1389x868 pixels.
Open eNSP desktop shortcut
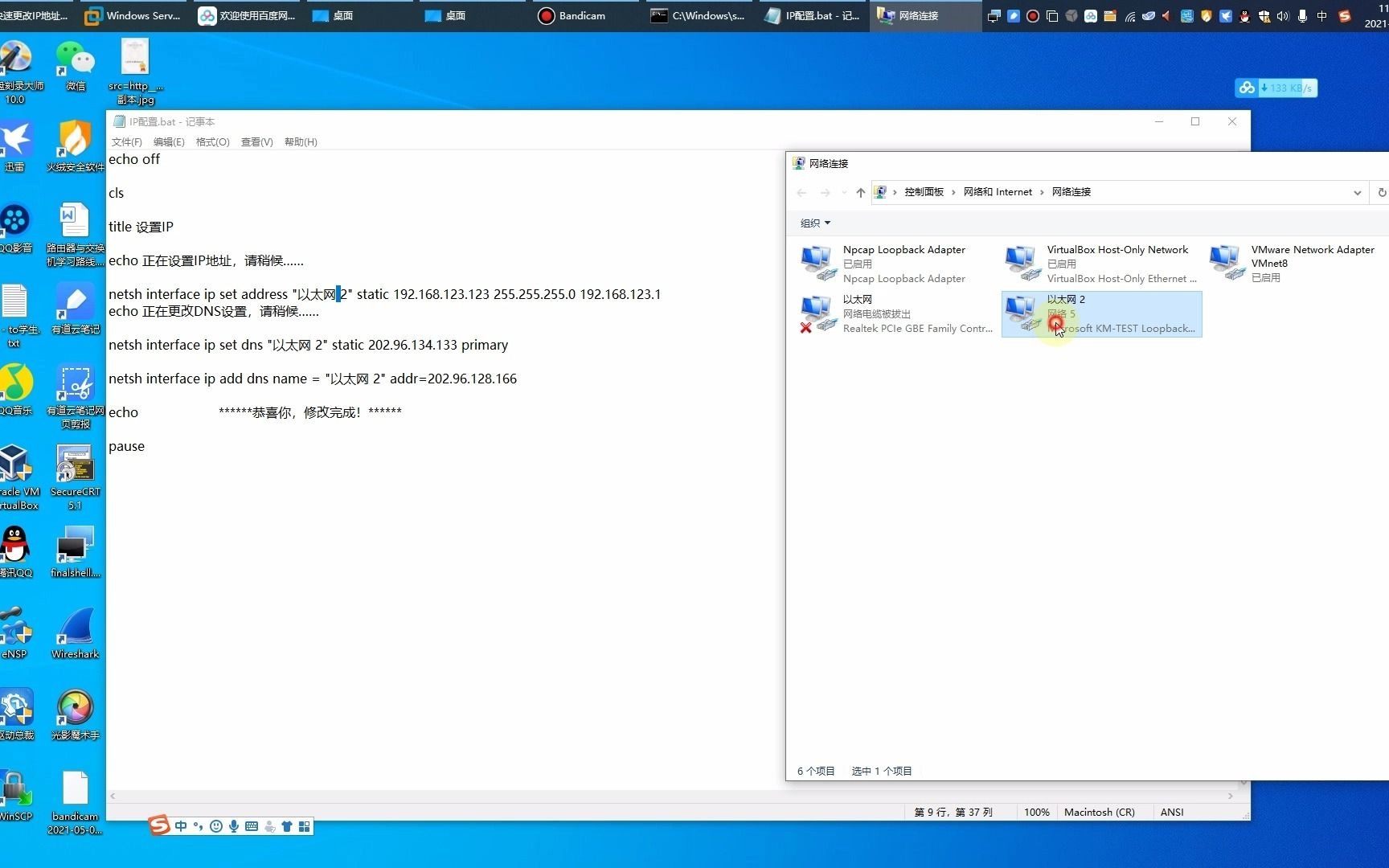[15, 633]
